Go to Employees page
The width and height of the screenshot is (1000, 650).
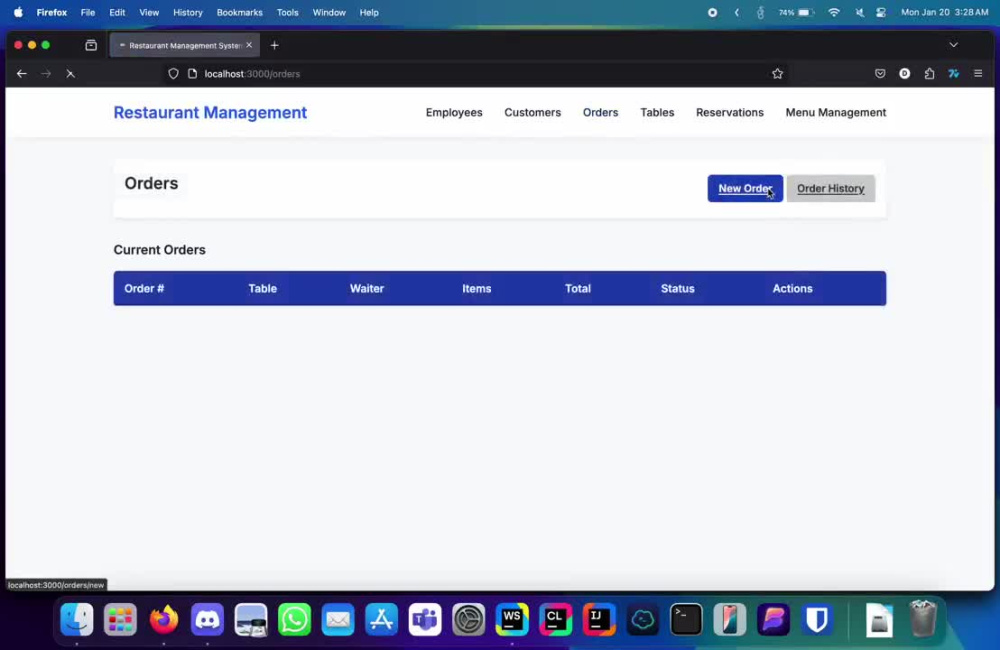click(454, 112)
